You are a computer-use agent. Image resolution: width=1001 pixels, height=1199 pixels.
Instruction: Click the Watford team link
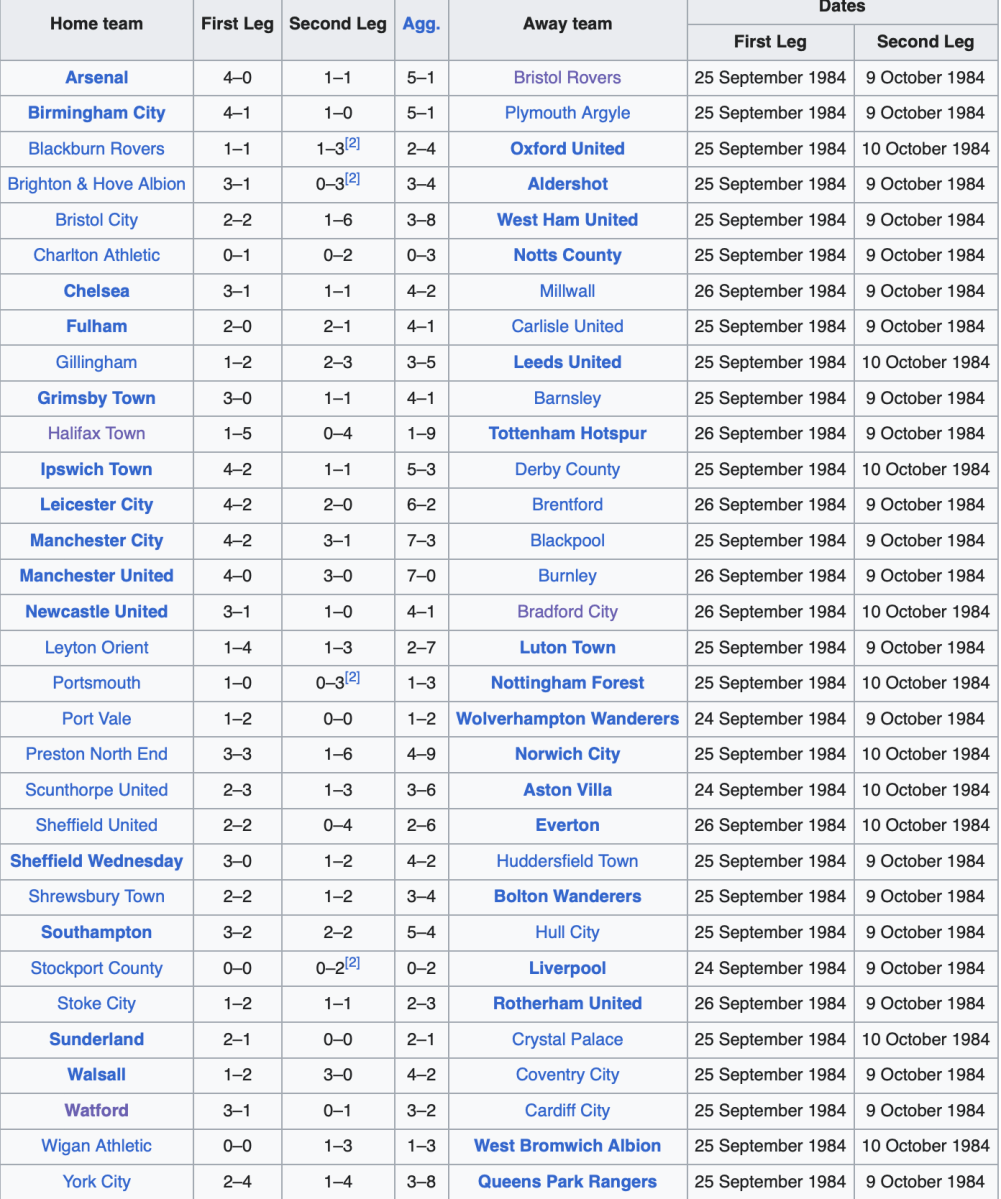[x=97, y=1110]
